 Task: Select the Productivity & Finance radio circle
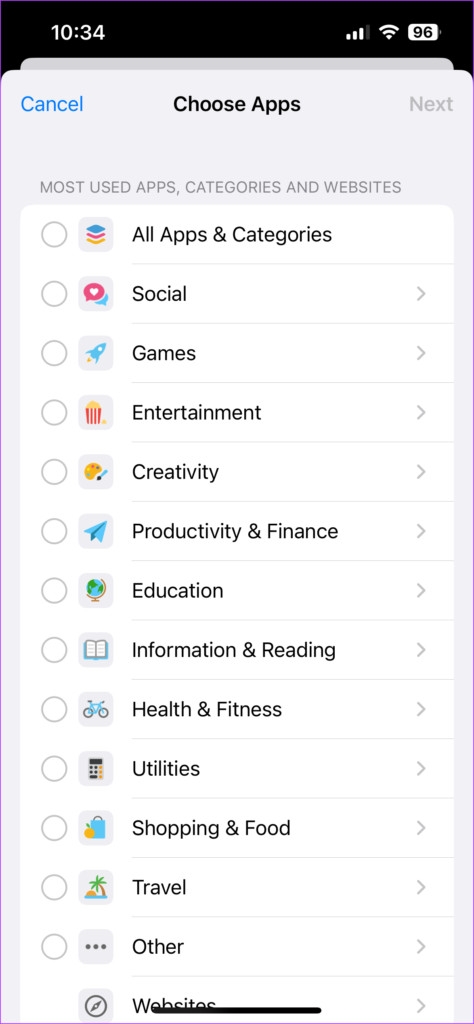(x=54, y=532)
